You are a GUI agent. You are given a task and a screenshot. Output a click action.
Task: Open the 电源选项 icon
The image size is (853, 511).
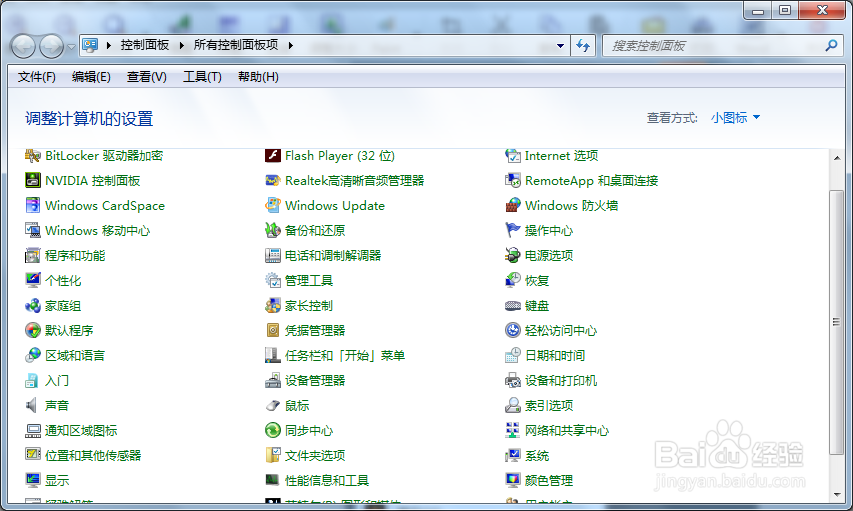(x=512, y=255)
